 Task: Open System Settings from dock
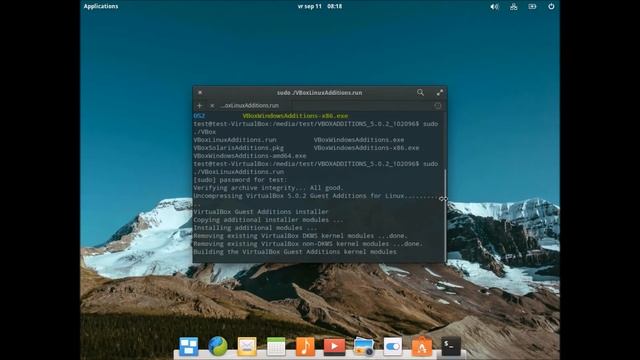(393, 347)
